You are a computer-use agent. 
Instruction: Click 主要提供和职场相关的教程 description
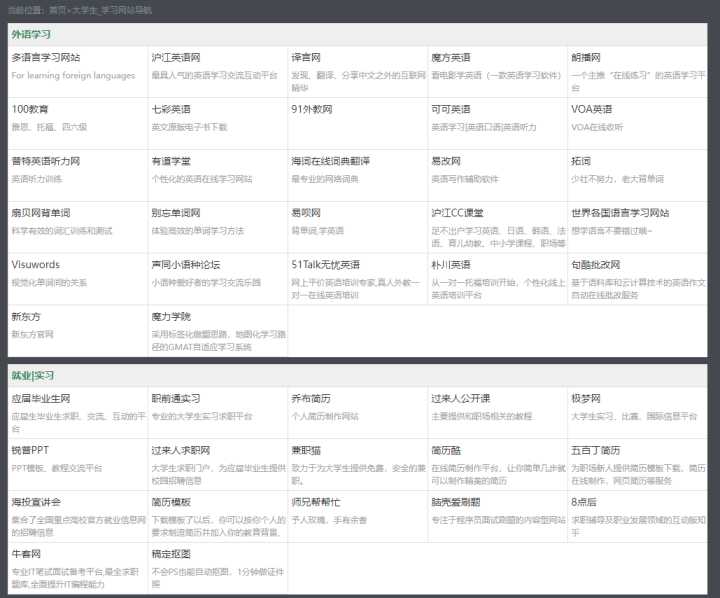click(x=482, y=416)
